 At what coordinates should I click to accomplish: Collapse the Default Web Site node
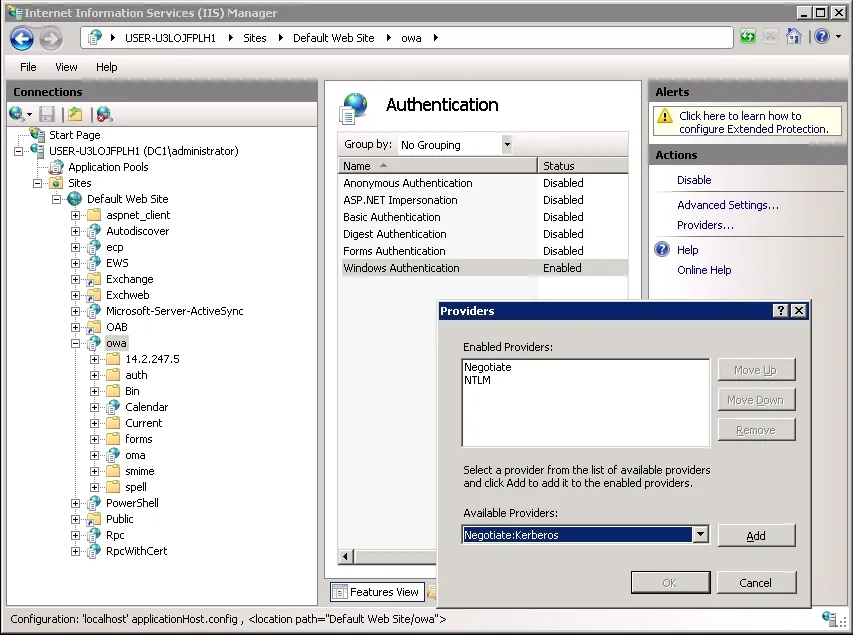point(57,199)
